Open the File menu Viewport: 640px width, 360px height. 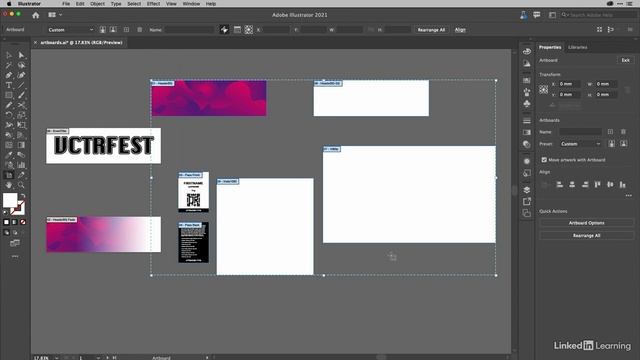coord(66,4)
